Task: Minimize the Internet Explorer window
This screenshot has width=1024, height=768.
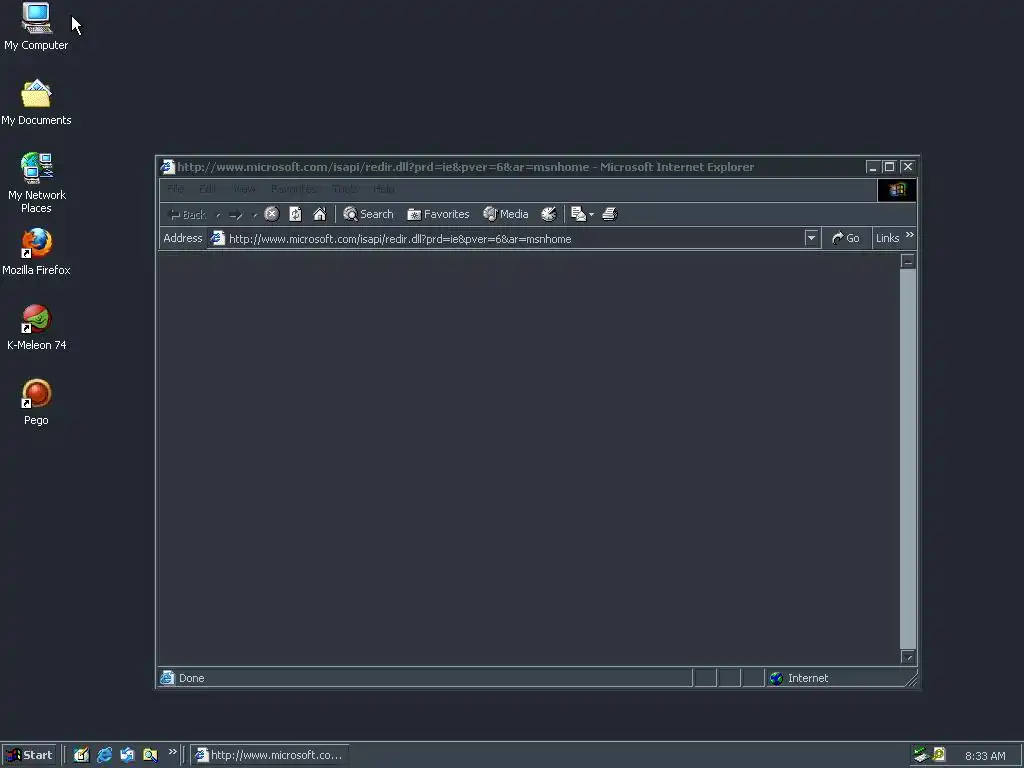Action: click(872, 167)
